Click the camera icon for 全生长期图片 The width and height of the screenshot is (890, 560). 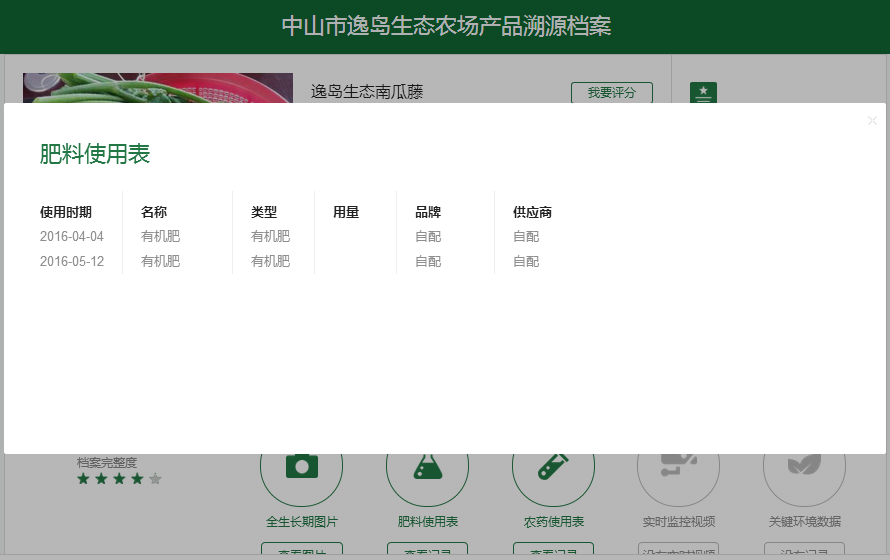click(x=301, y=467)
